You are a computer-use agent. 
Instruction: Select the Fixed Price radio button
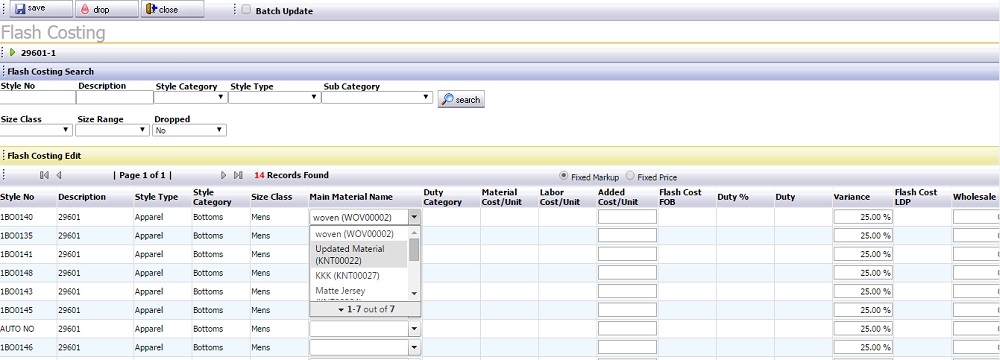coord(630,176)
